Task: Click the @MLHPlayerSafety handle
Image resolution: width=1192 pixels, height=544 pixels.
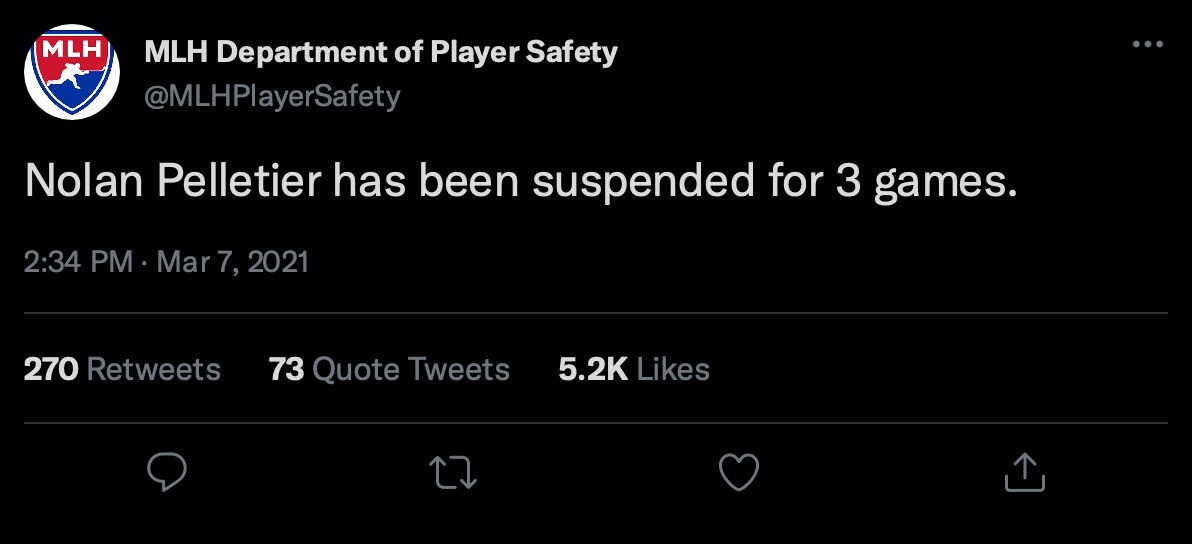Action: tap(272, 96)
